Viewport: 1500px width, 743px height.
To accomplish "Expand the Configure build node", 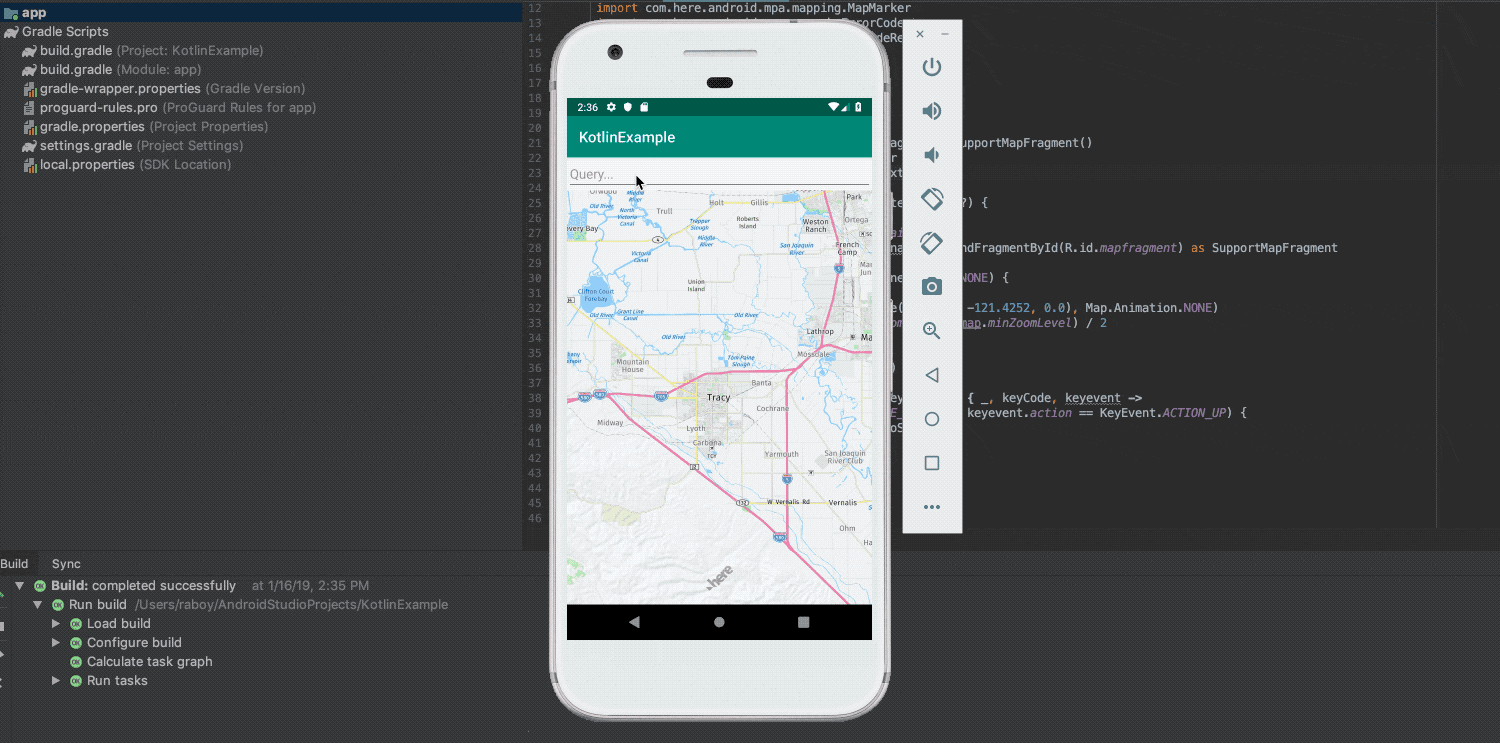I will tap(56, 643).
